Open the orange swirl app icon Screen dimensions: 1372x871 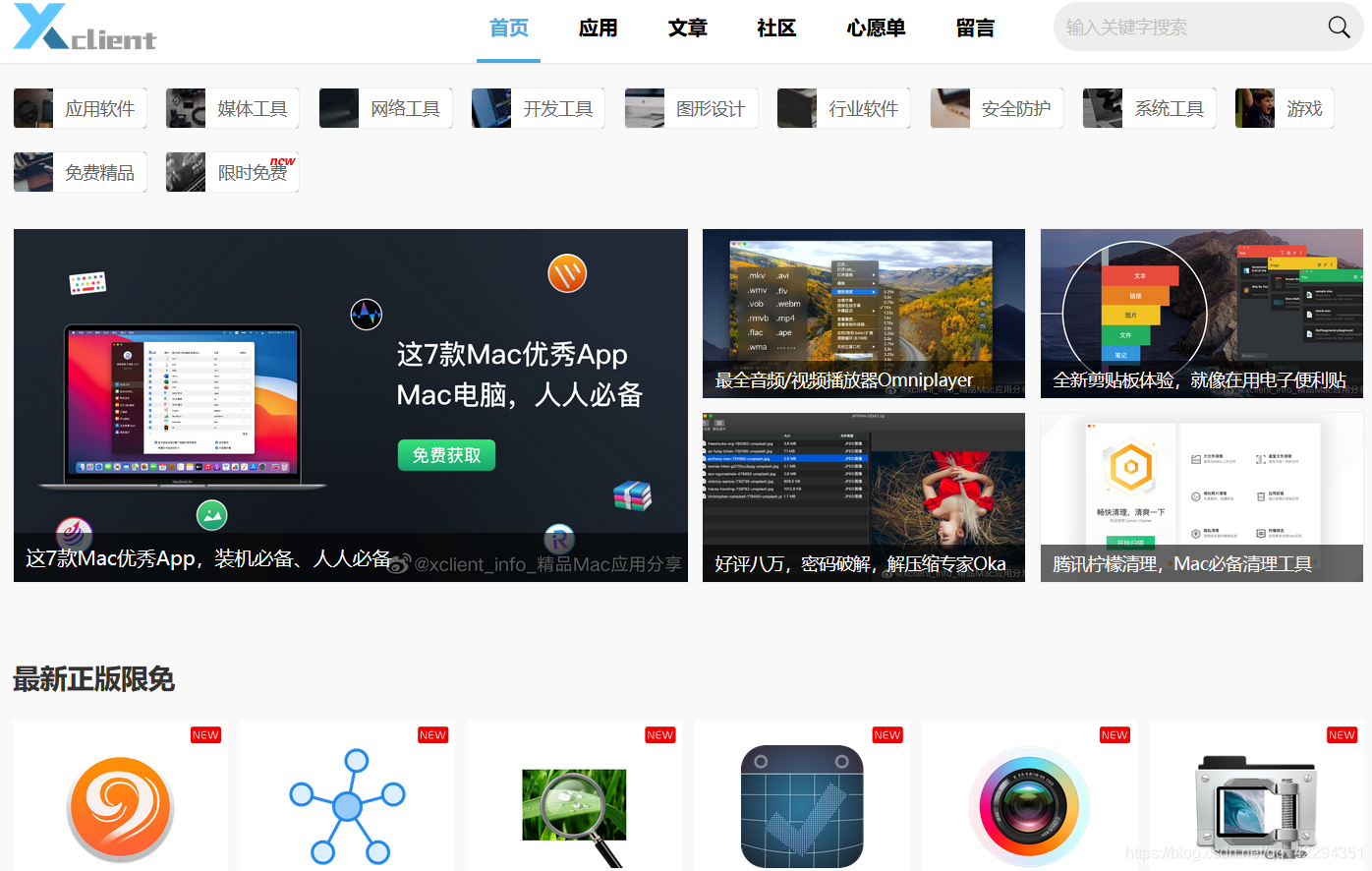coord(121,809)
